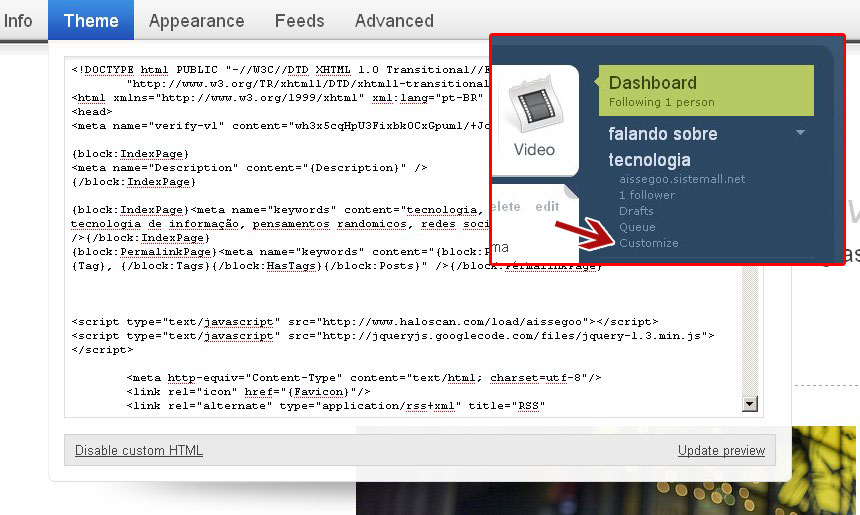
Task: Click the scrollbar down arrow in code editor
Action: [749, 404]
